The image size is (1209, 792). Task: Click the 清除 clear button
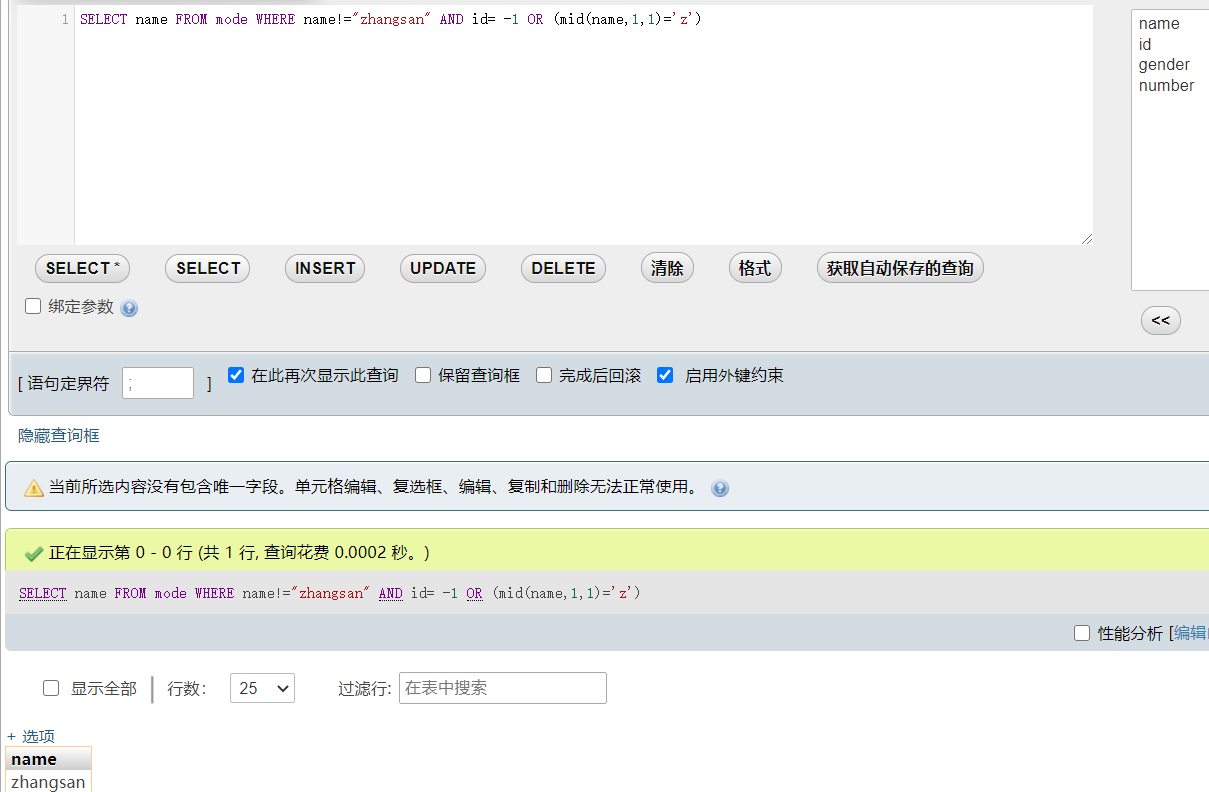pos(667,268)
